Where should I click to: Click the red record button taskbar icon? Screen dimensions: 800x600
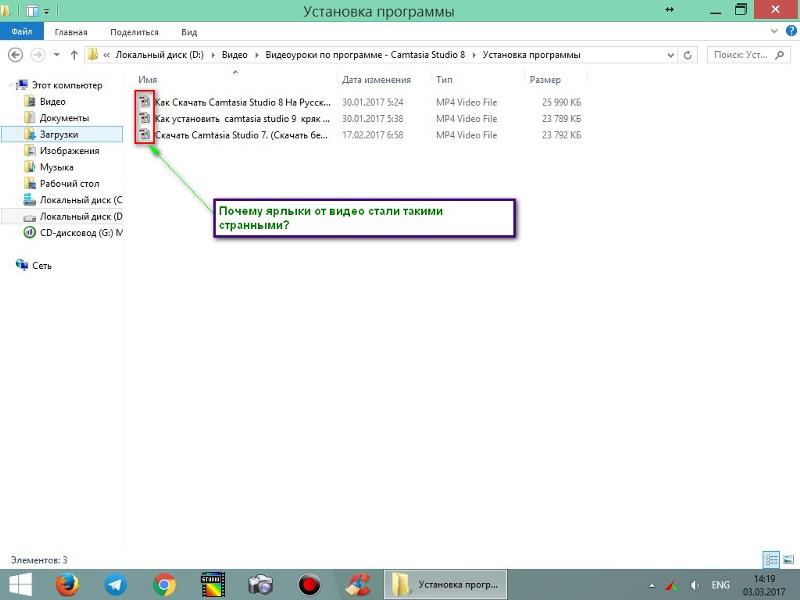click(x=309, y=585)
